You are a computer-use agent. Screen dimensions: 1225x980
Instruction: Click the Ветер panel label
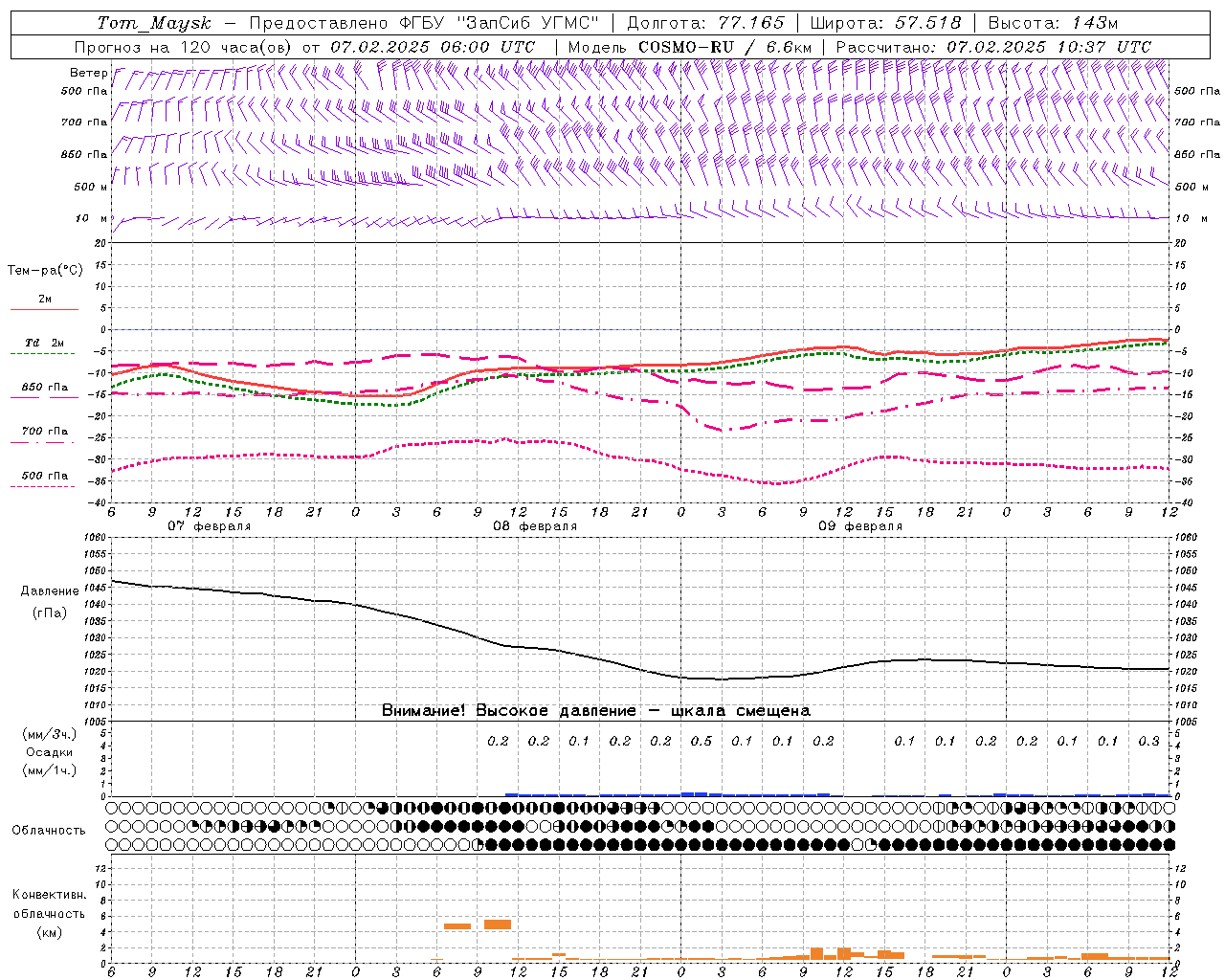pyautogui.click(x=89, y=73)
